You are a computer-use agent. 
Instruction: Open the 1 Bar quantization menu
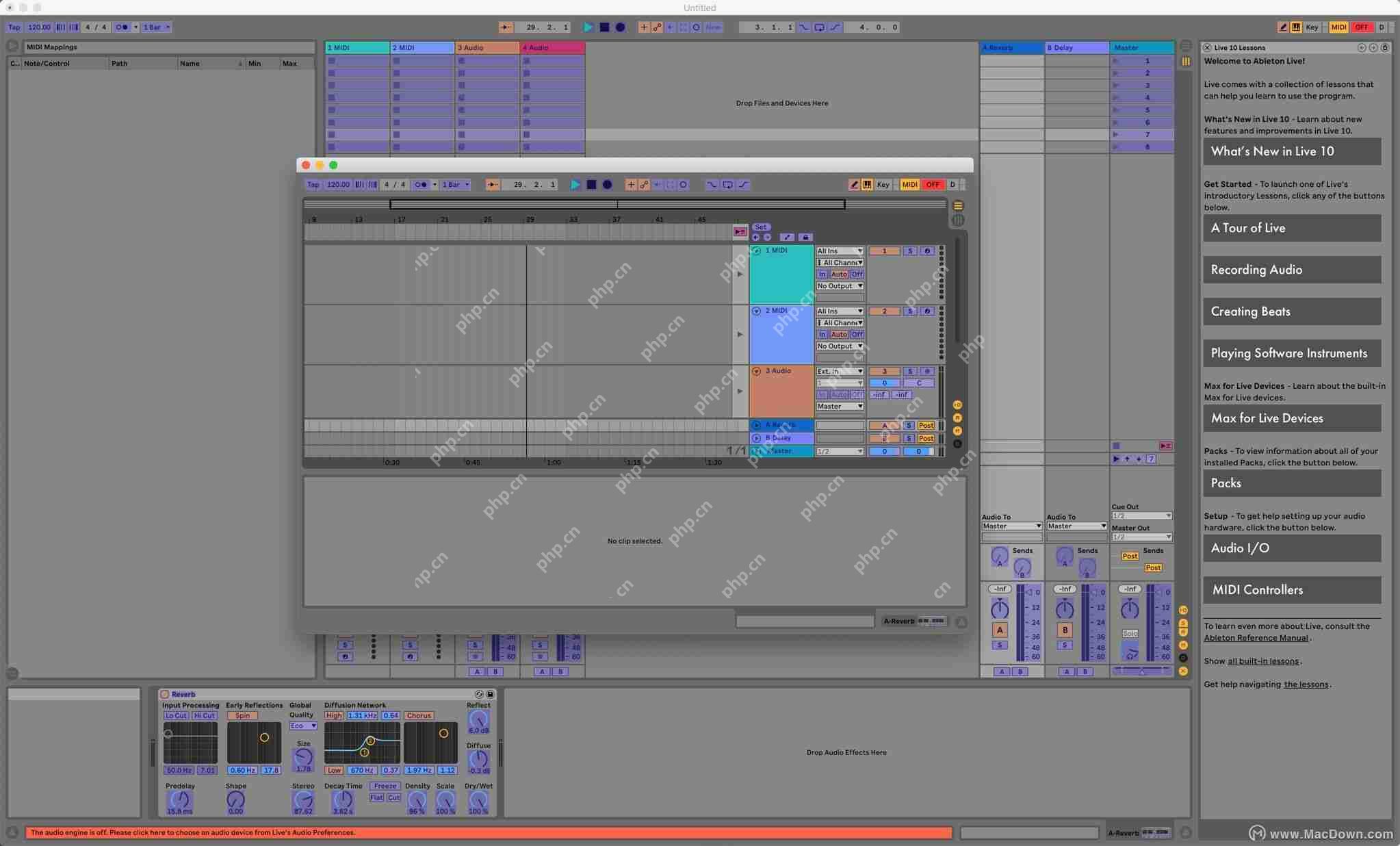(156, 27)
